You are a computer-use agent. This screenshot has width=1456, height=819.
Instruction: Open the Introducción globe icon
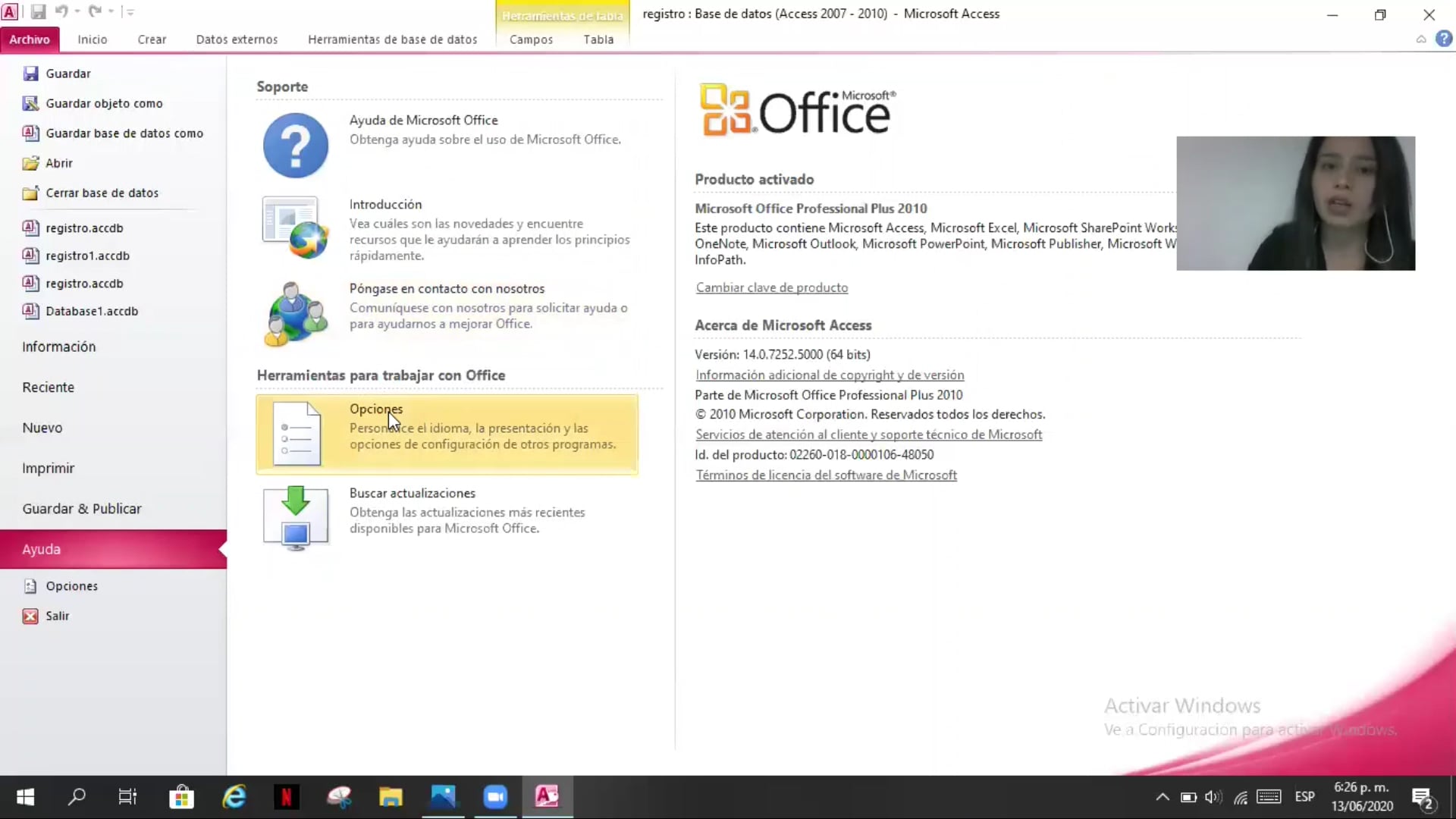(296, 227)
